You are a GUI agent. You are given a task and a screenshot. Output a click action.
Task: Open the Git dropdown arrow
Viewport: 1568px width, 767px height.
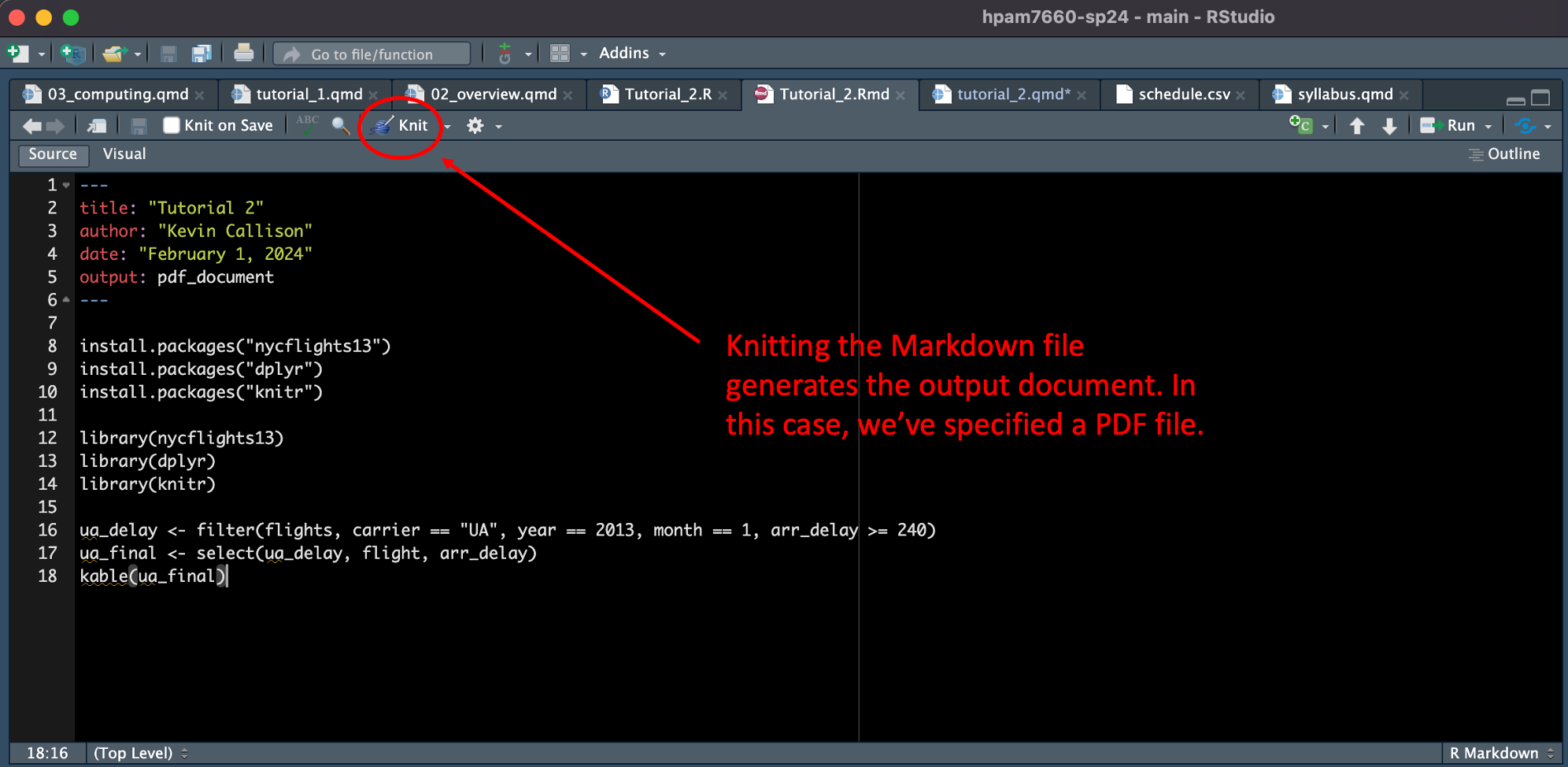pyautogui.click(x=528, y=54)
